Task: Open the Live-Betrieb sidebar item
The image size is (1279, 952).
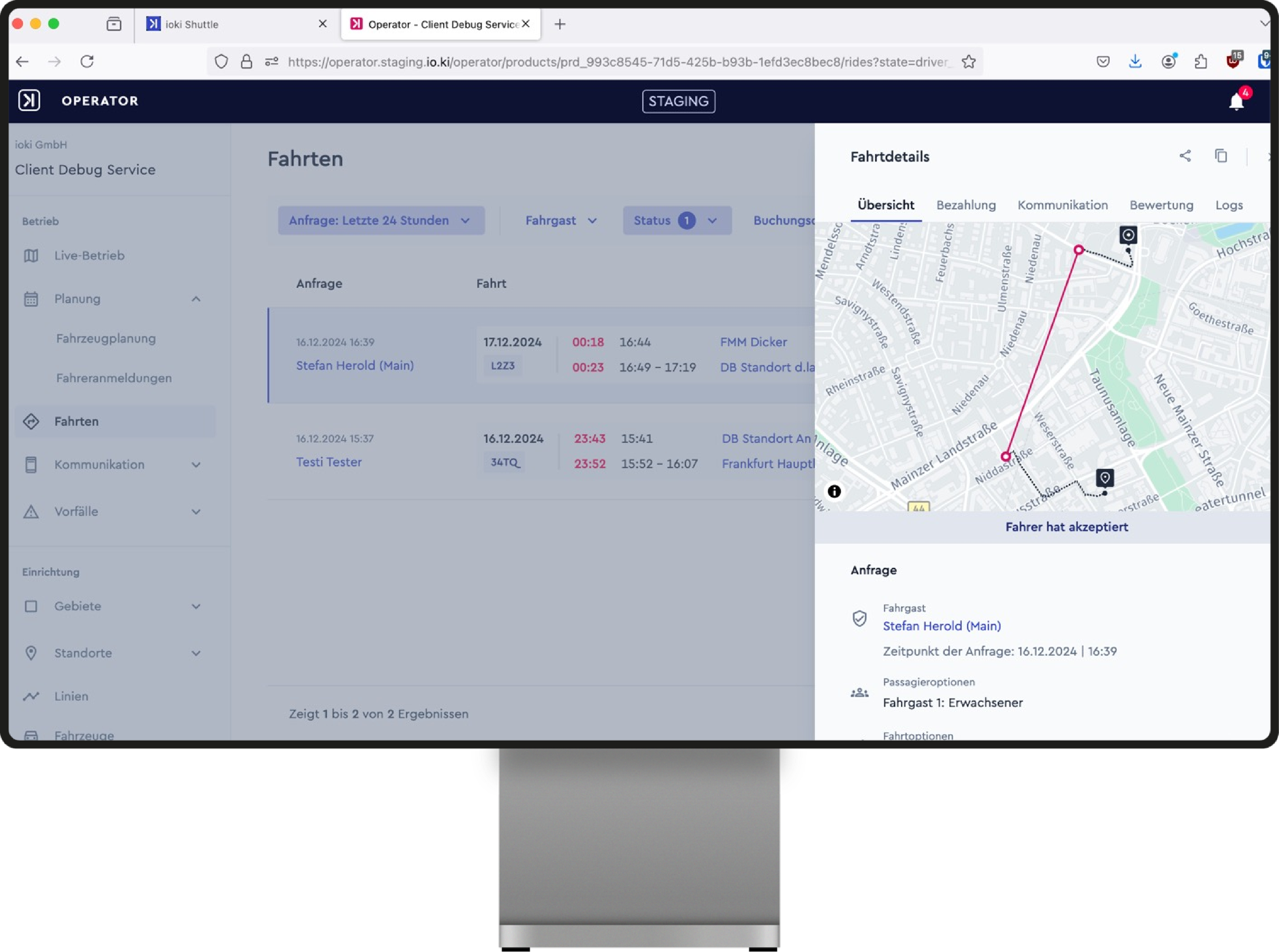Action: [89, 255]
